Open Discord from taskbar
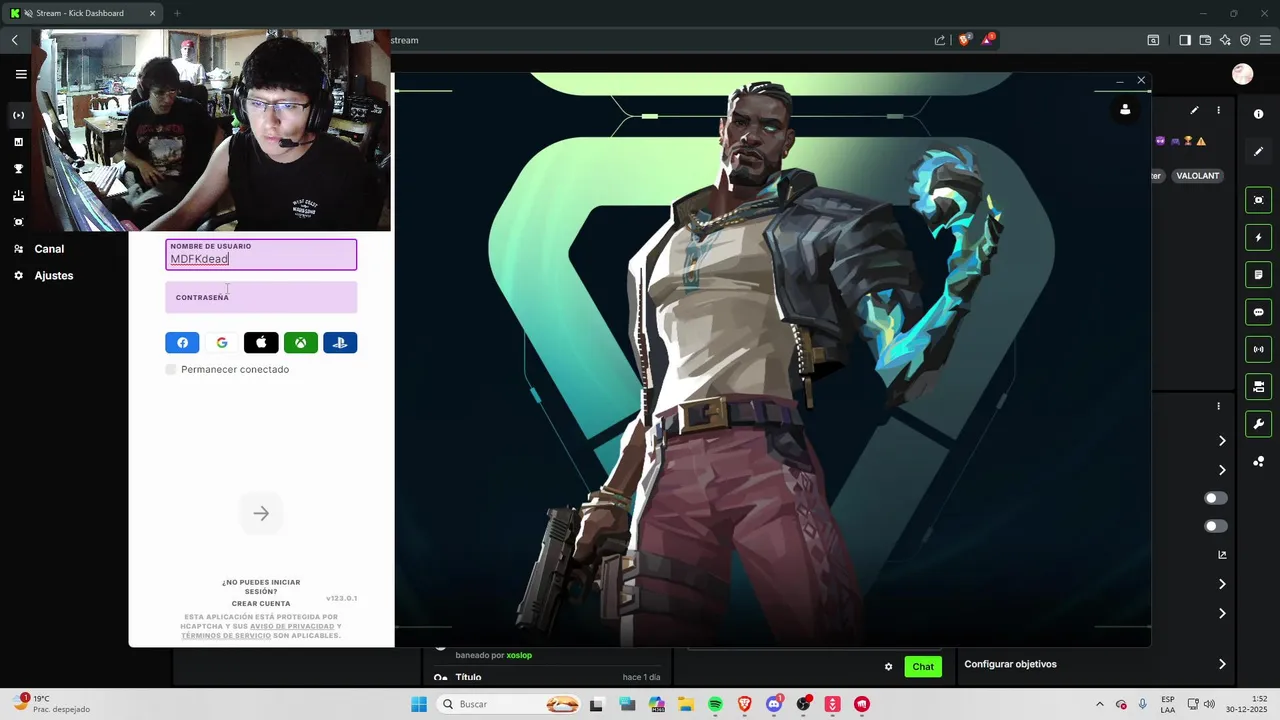1280x720 pixels. click(x=774, y=705)
